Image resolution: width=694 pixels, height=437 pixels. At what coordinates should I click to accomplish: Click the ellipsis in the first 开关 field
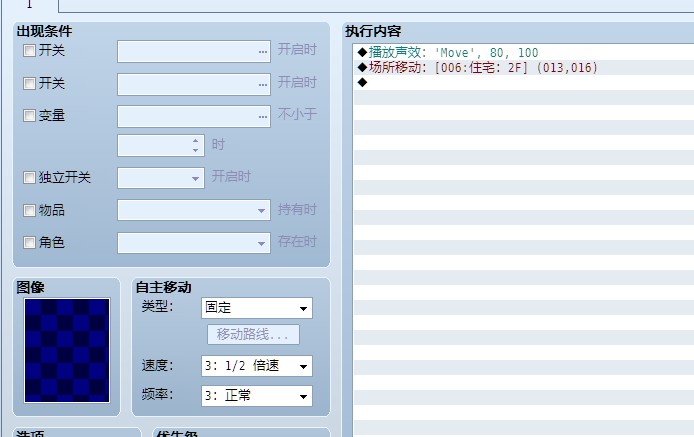[x=262, y=51]
